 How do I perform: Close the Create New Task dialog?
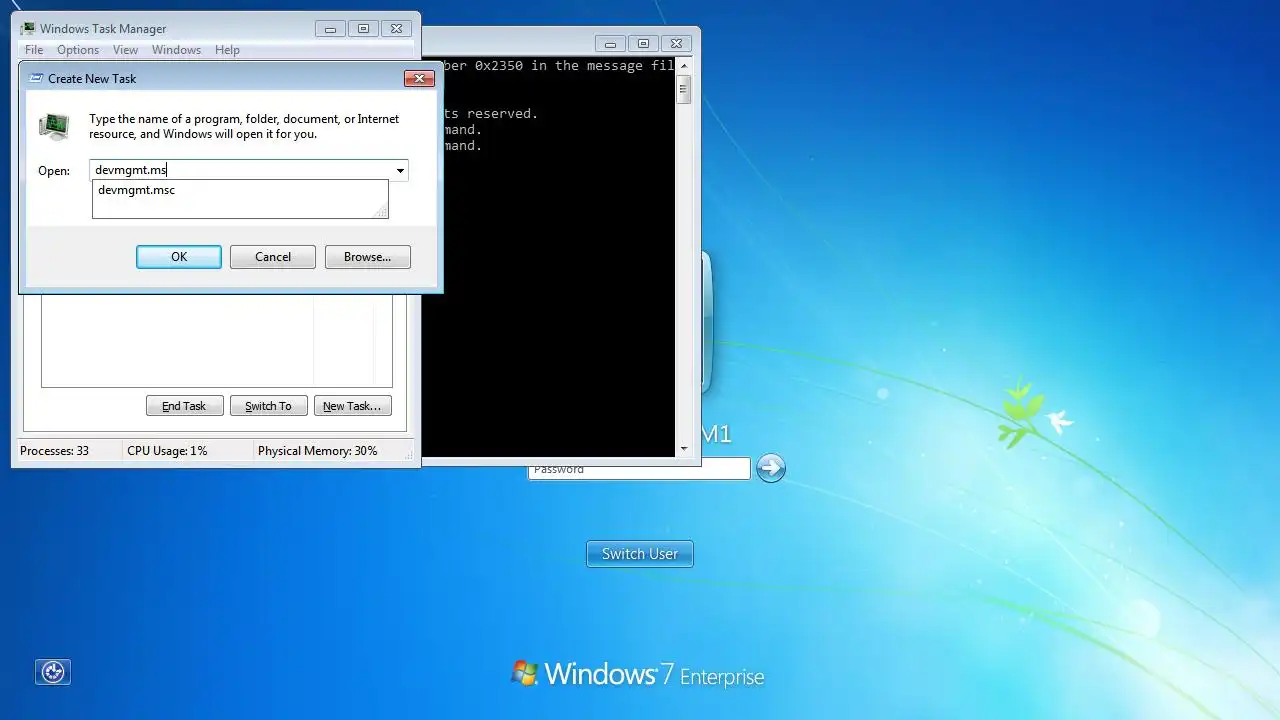tap(419, 78)
